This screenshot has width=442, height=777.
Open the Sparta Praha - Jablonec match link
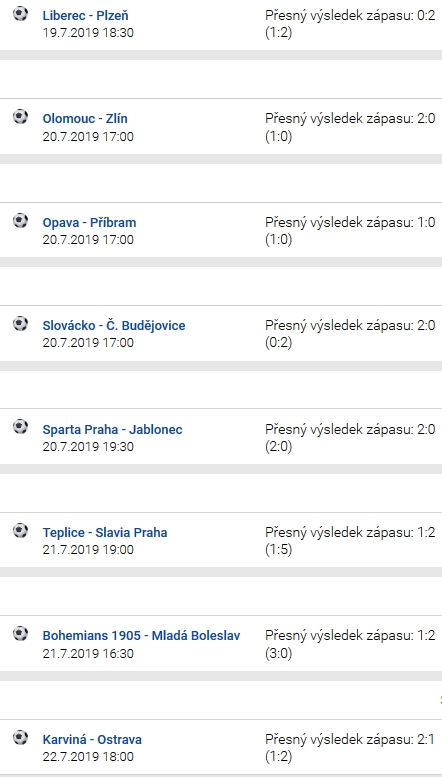[112, 429]
